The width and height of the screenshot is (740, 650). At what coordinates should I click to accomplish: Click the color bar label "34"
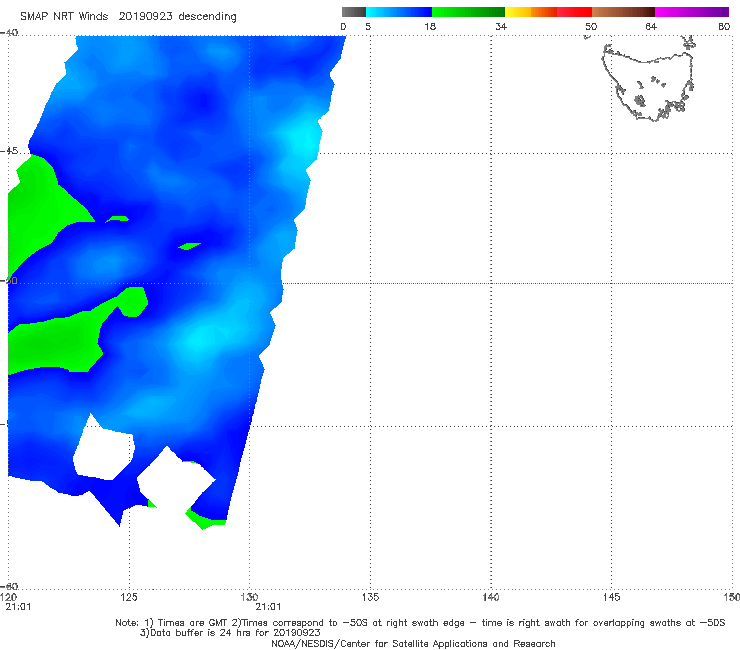(x=501, y=26)
